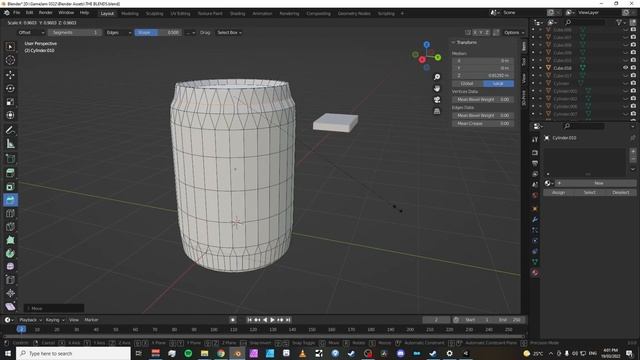The image size is (640, 360).
Task: Select the Move tool in toolbar
Action: (10, 75)
